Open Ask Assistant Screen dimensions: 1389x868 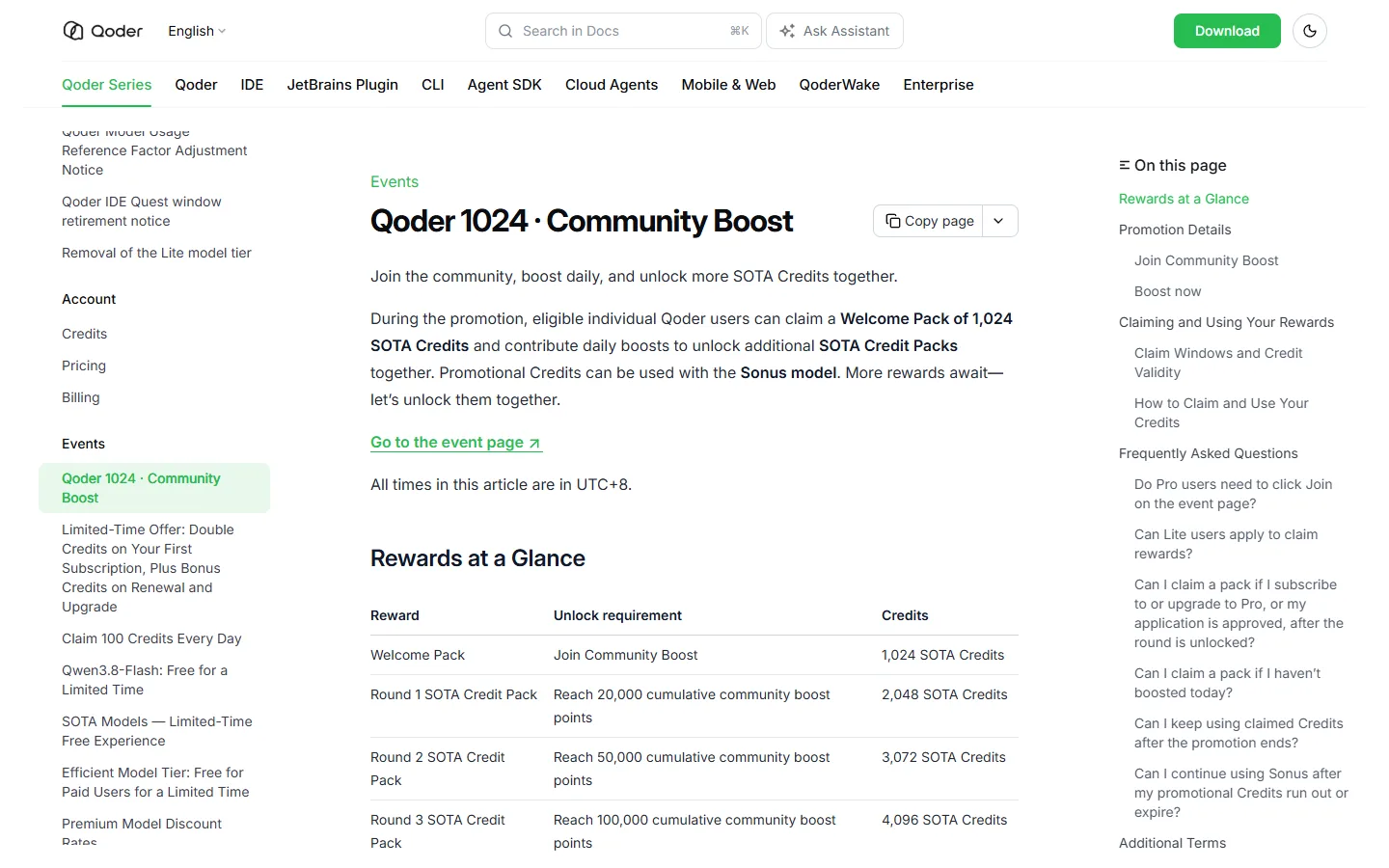[834, 31]
